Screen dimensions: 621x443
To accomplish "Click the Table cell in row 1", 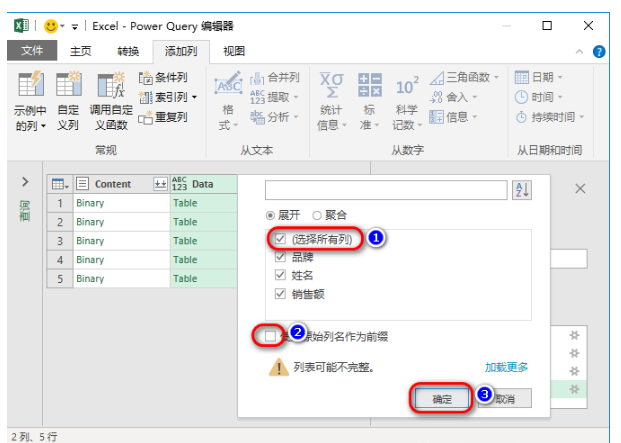I will coord(204,203).
